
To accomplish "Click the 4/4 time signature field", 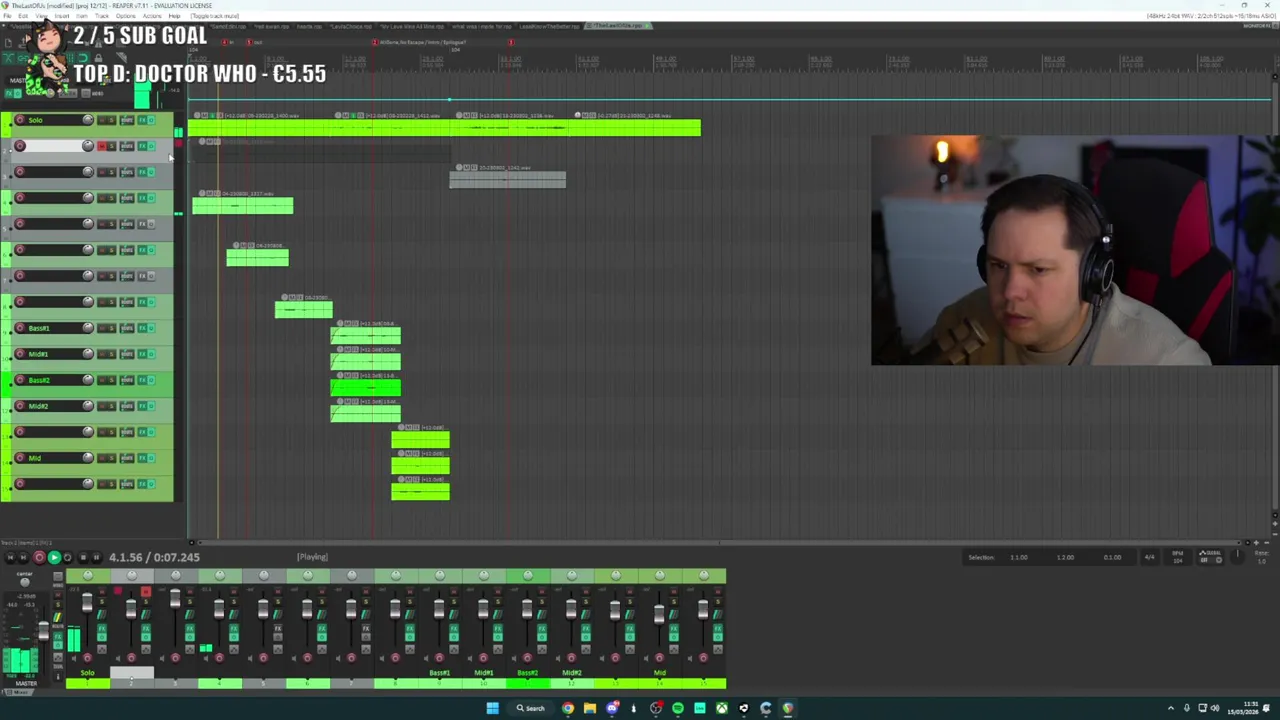I will (1149, 557).
